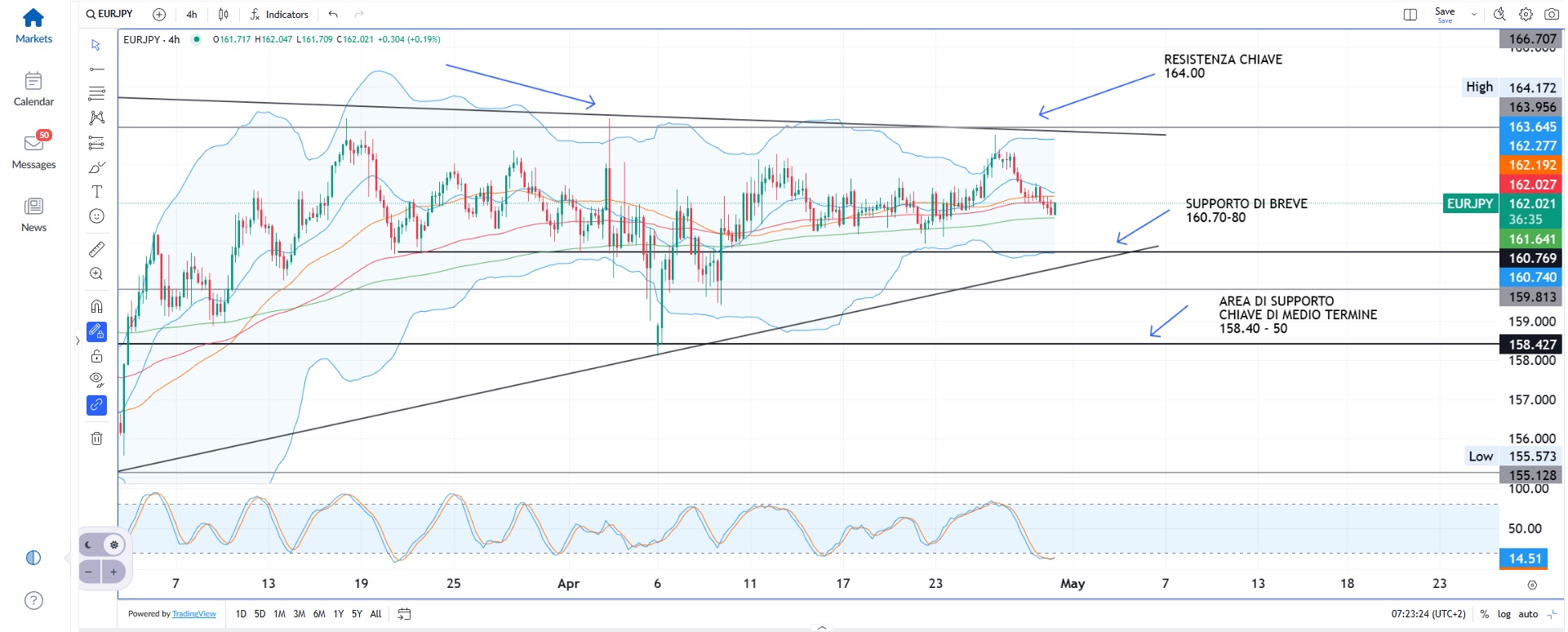Expand the Save options dropdown arrow
The height and width of the screenshot is (632, 1568).
click(x=1473, y=14)
